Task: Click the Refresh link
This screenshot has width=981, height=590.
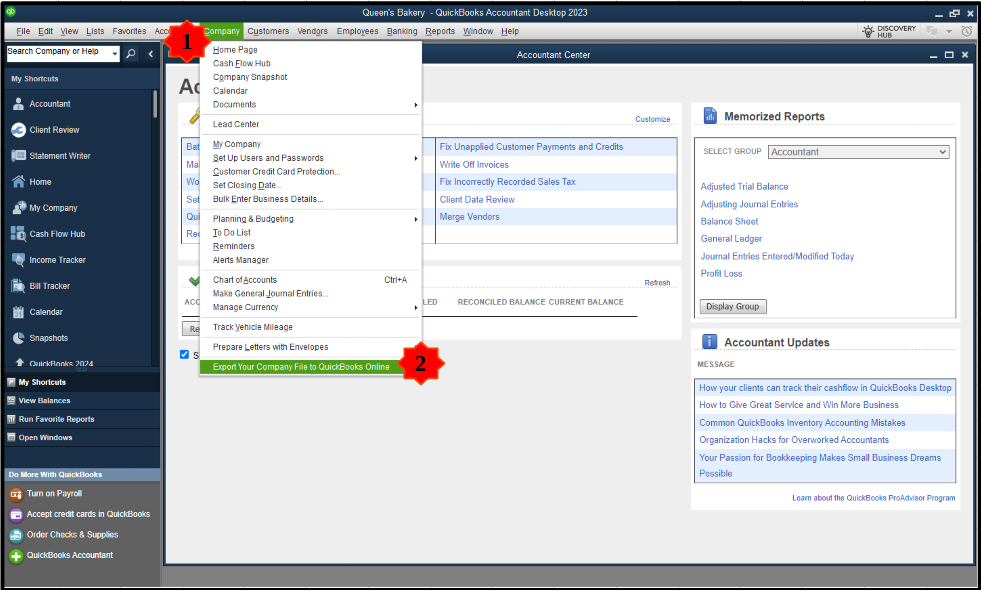Action: pos(657,283)
